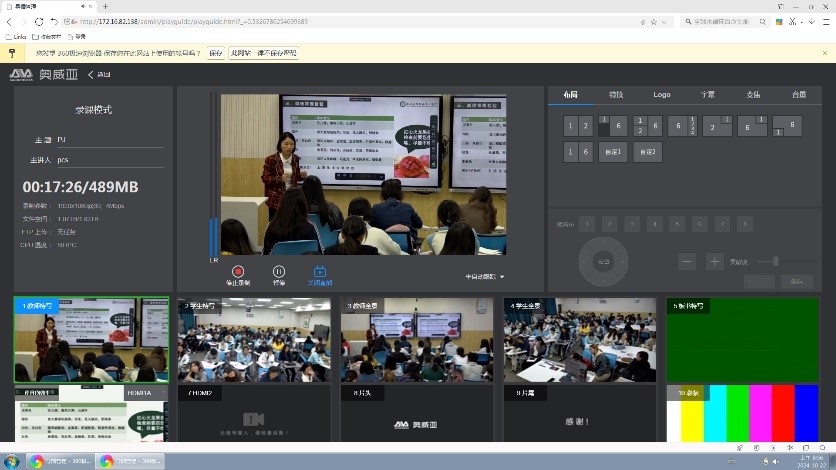This screenshot has height=470, width=836.
Task: Click the red stop recording button
Action: 238,271
